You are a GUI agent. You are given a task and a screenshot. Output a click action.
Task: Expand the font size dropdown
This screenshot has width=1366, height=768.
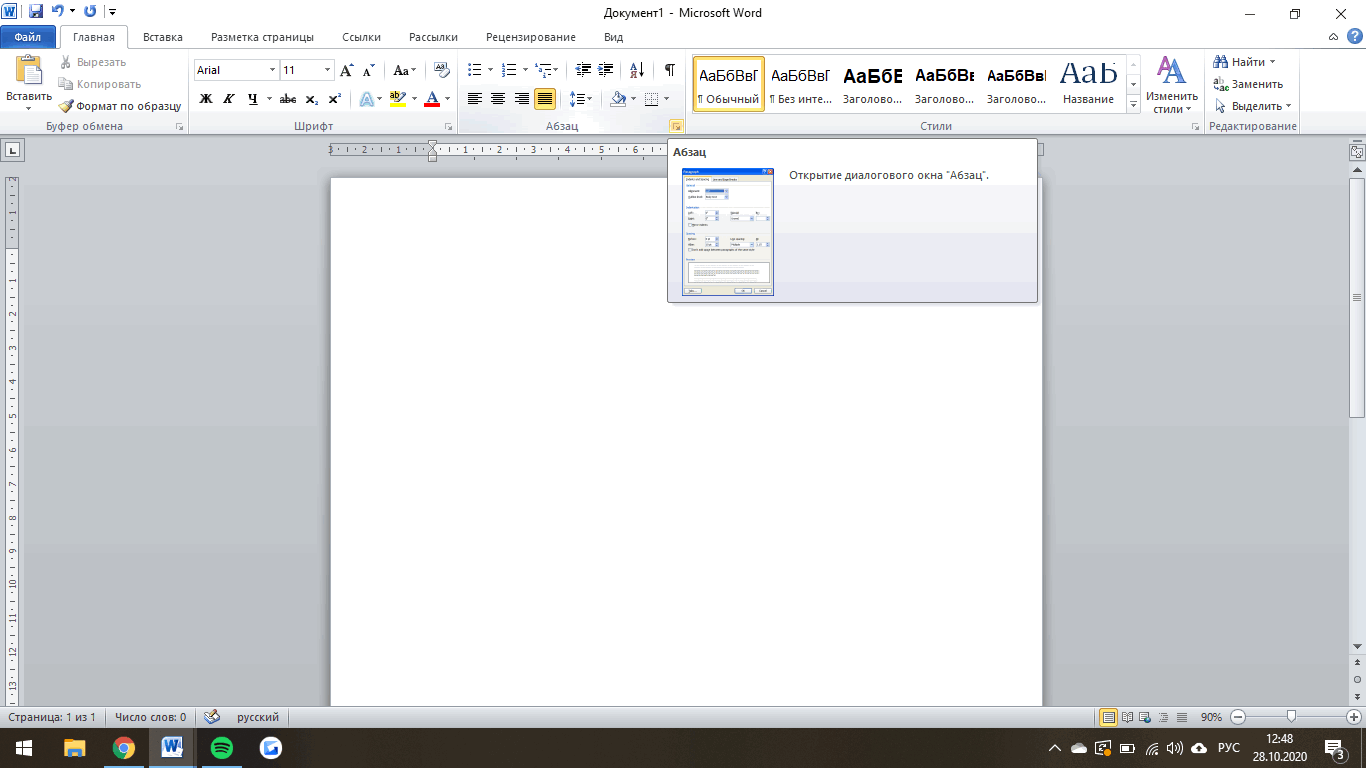coord(327,70)
